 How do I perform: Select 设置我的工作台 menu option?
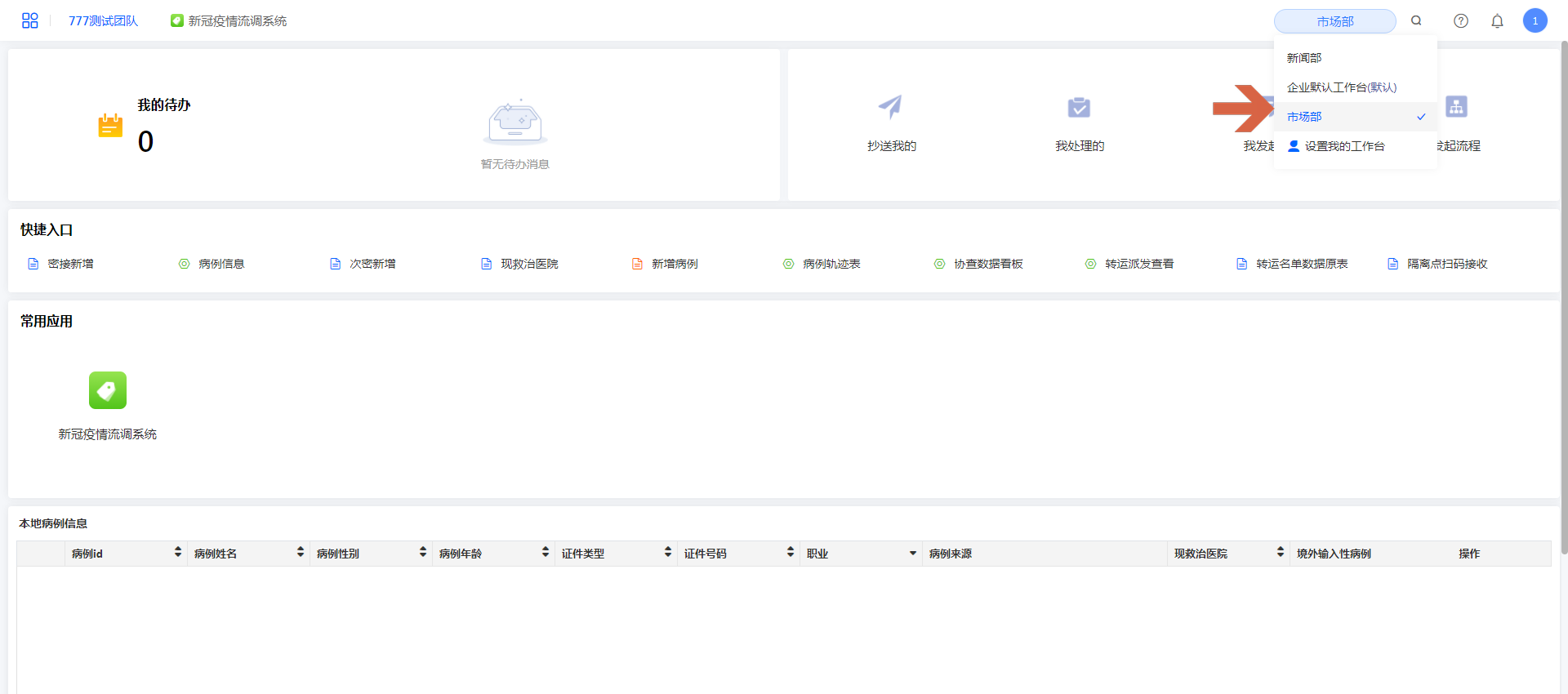click(x=1343, y=146)
